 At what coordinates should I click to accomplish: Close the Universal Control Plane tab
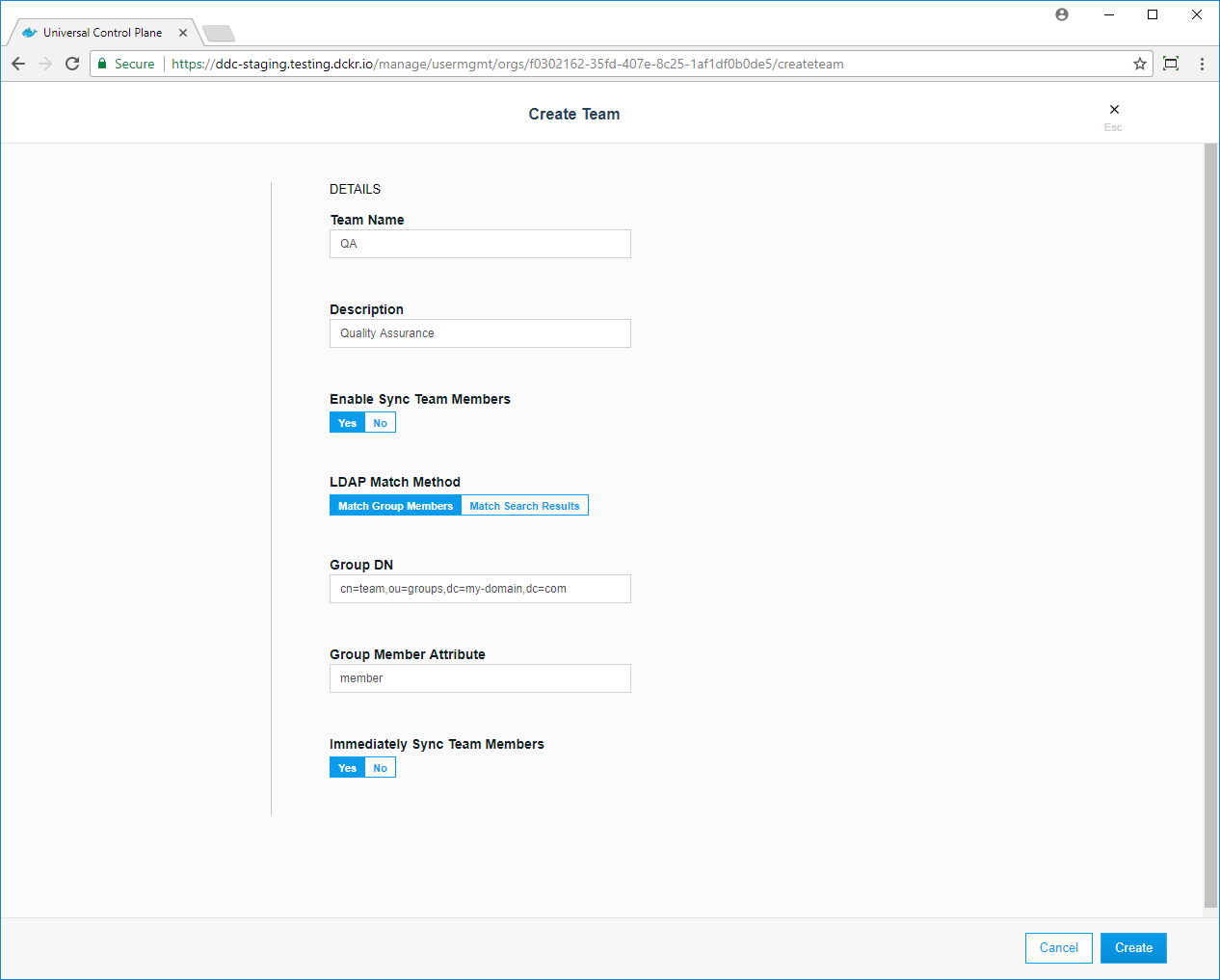(x=183, y=33)
